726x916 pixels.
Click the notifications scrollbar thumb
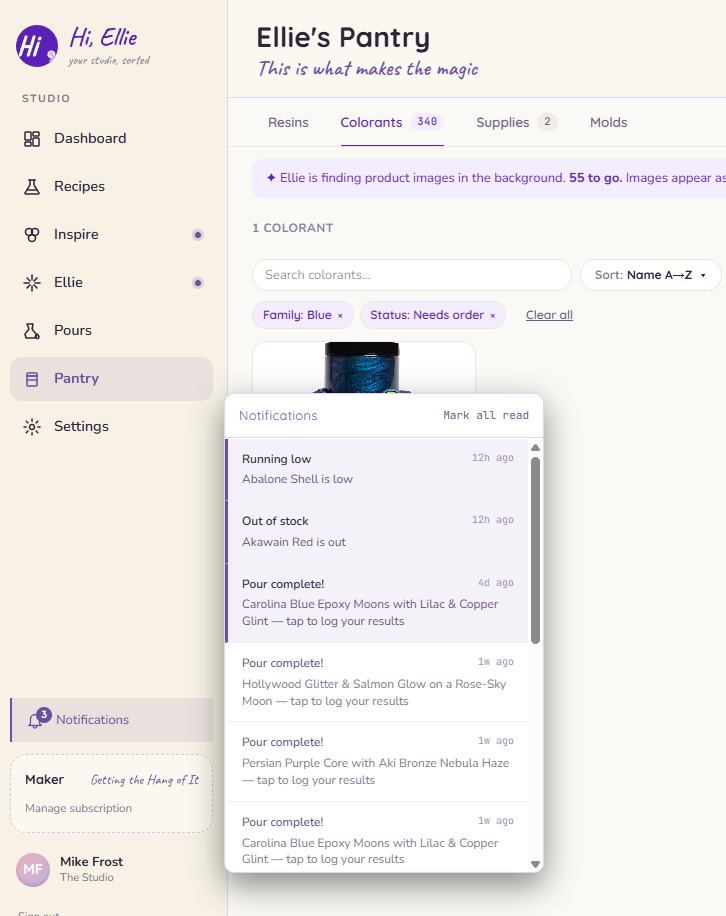click(x=535, y=550)
